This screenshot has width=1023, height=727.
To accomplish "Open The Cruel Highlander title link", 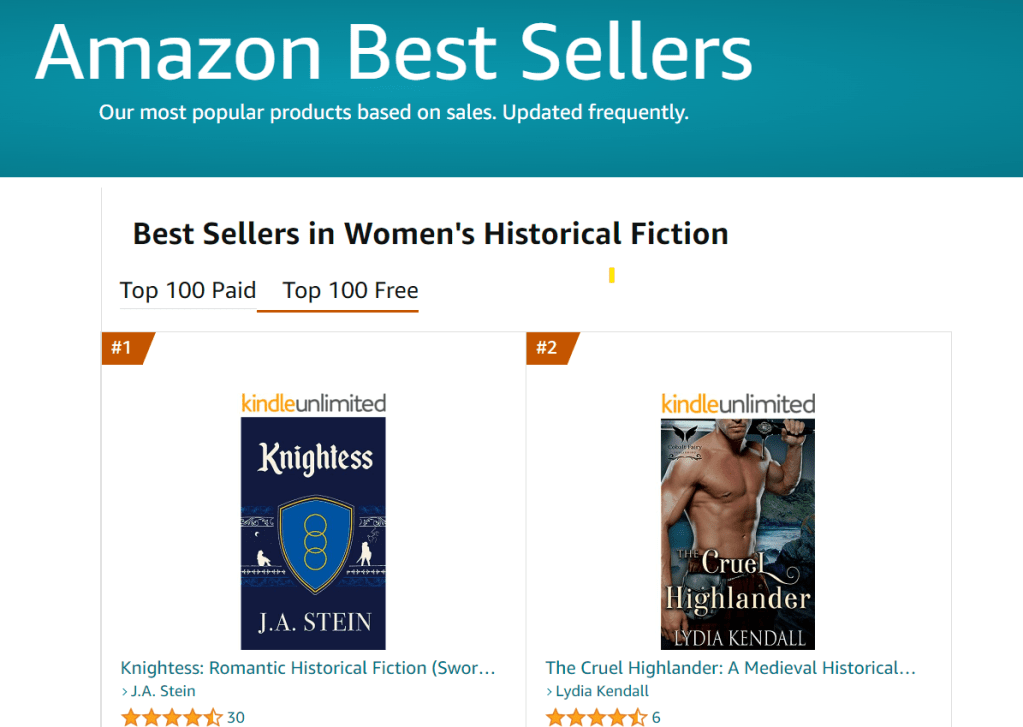I will pos(731,667).
